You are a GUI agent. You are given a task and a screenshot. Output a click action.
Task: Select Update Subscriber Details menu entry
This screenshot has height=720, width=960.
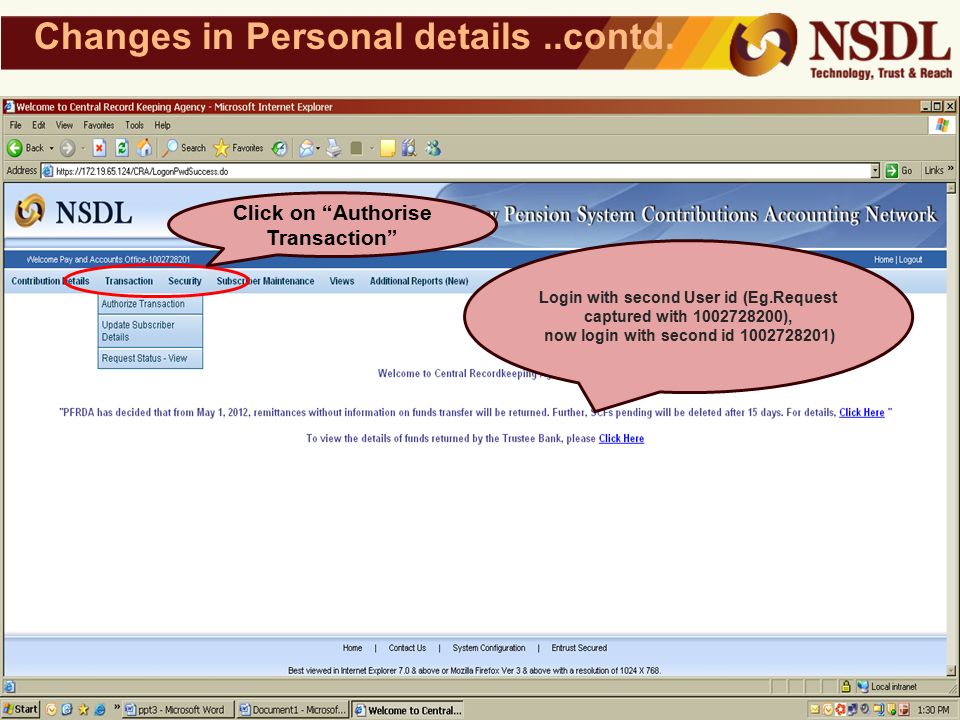pos(150,331)
